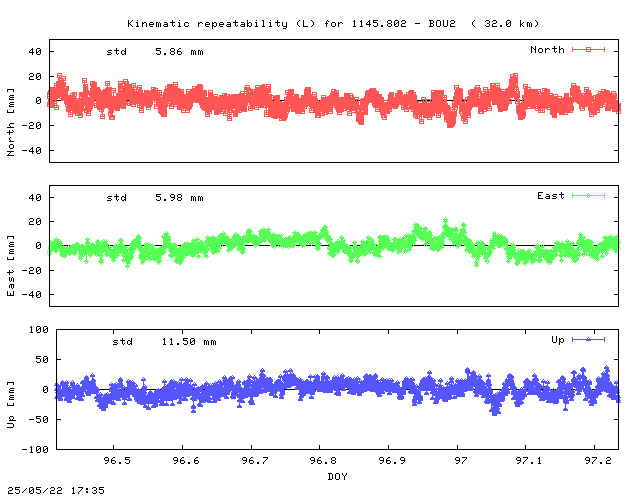The height and width of the screenshot is (496, 640).
Task: Click the '50' tick label on Up axis
Action: [42, 360]
